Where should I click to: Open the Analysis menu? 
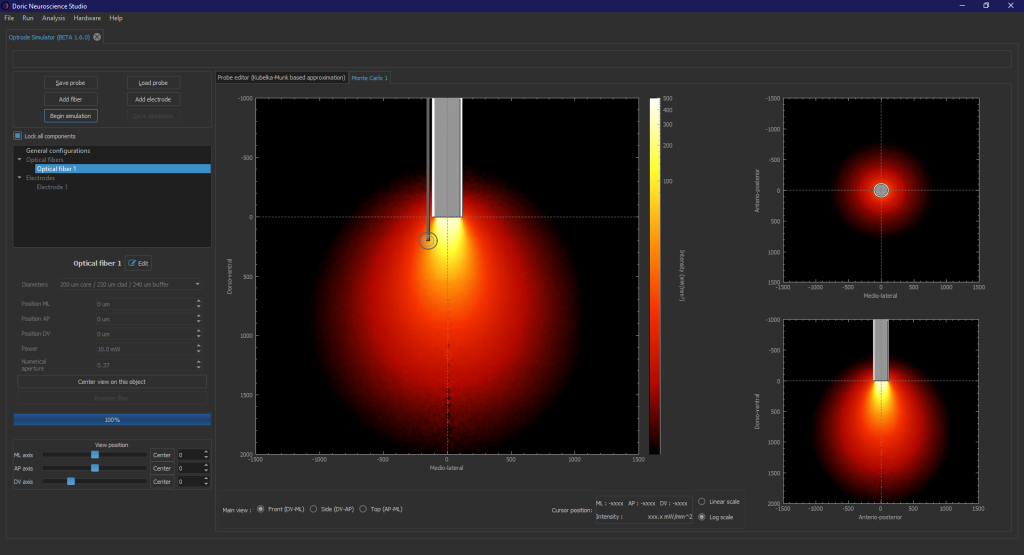click(53, 18)
